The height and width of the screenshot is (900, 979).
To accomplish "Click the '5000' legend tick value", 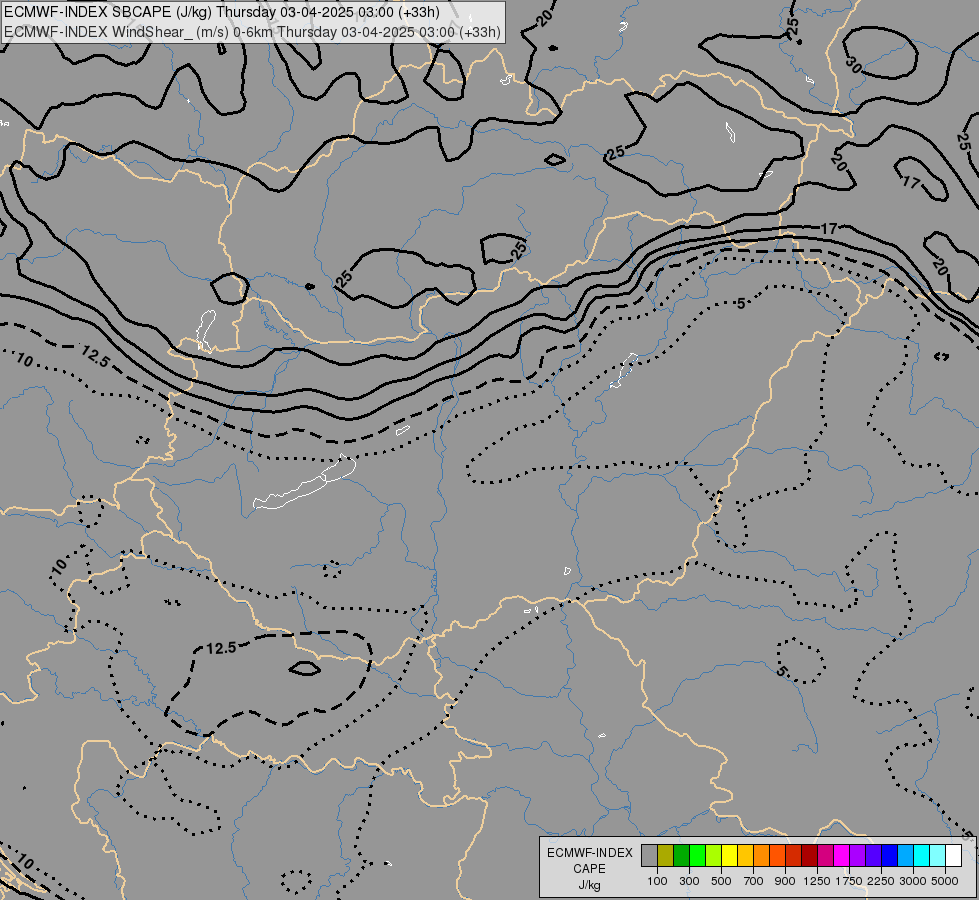I will coord(945,881).
